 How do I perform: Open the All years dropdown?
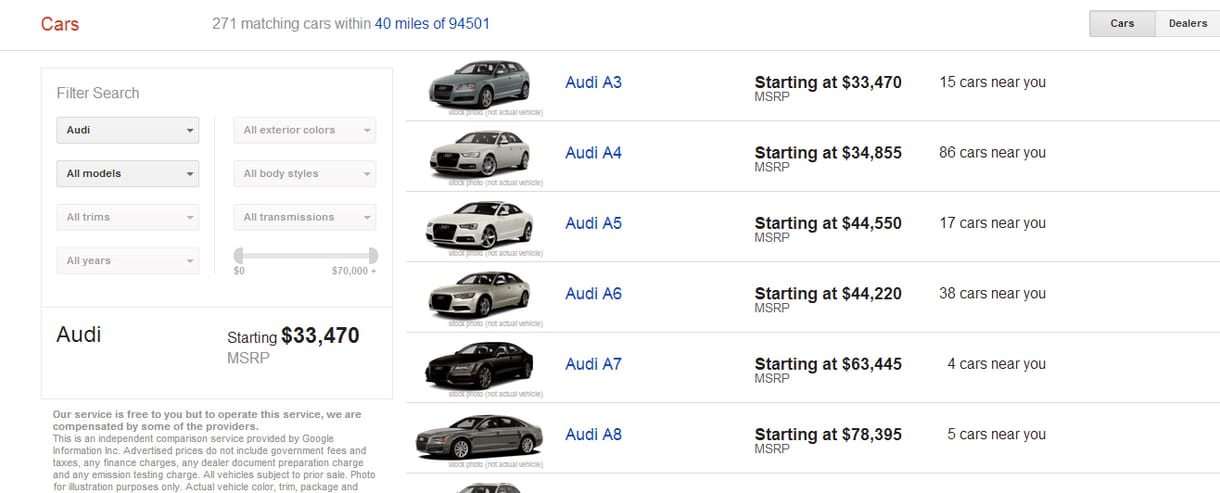pyautogui.click(x=128, y=261)
